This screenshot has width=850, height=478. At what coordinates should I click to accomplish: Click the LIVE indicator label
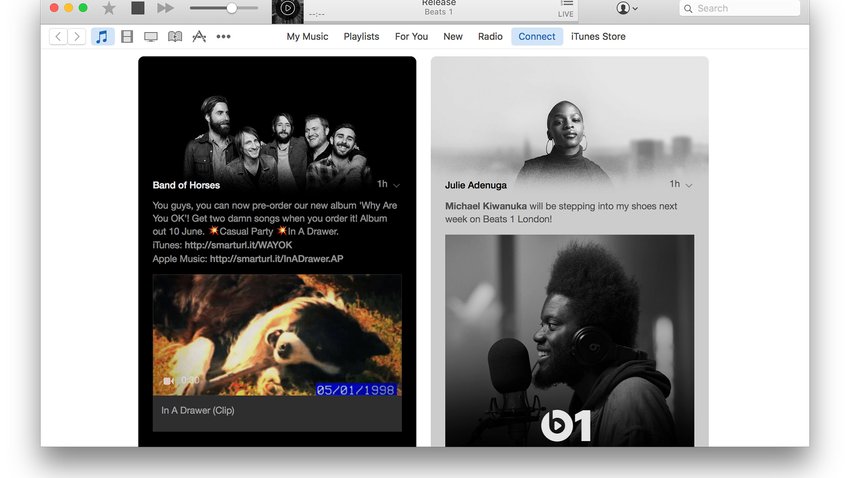tap(565, 14)
